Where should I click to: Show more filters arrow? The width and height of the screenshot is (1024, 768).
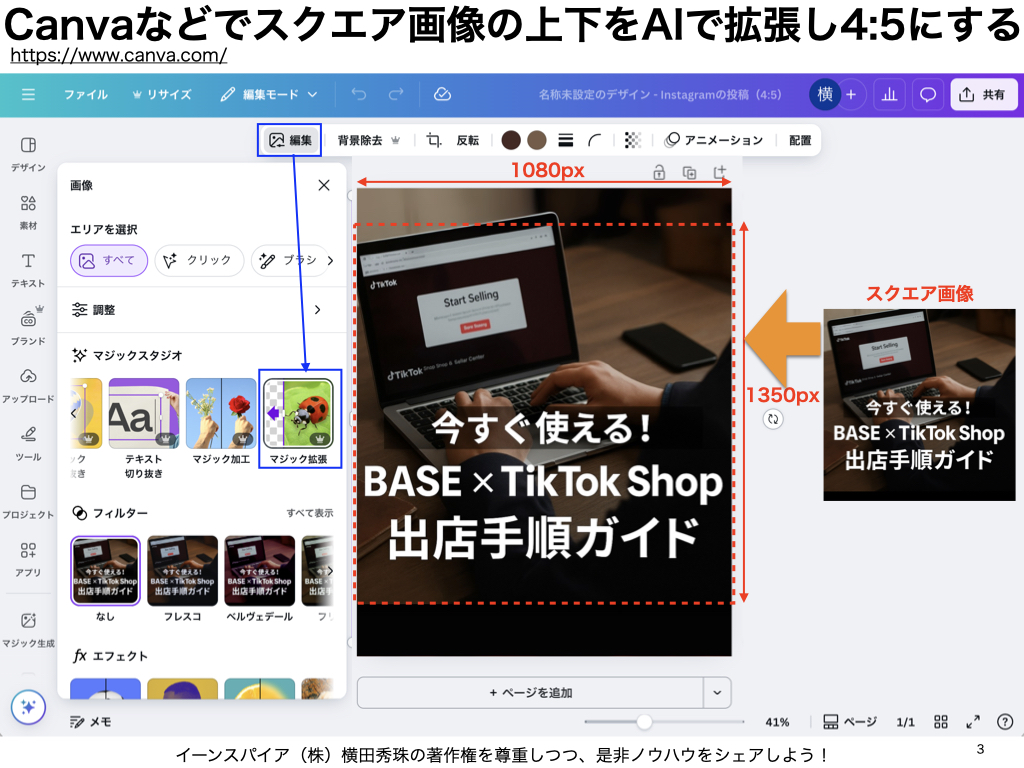(x=330, y=571)
